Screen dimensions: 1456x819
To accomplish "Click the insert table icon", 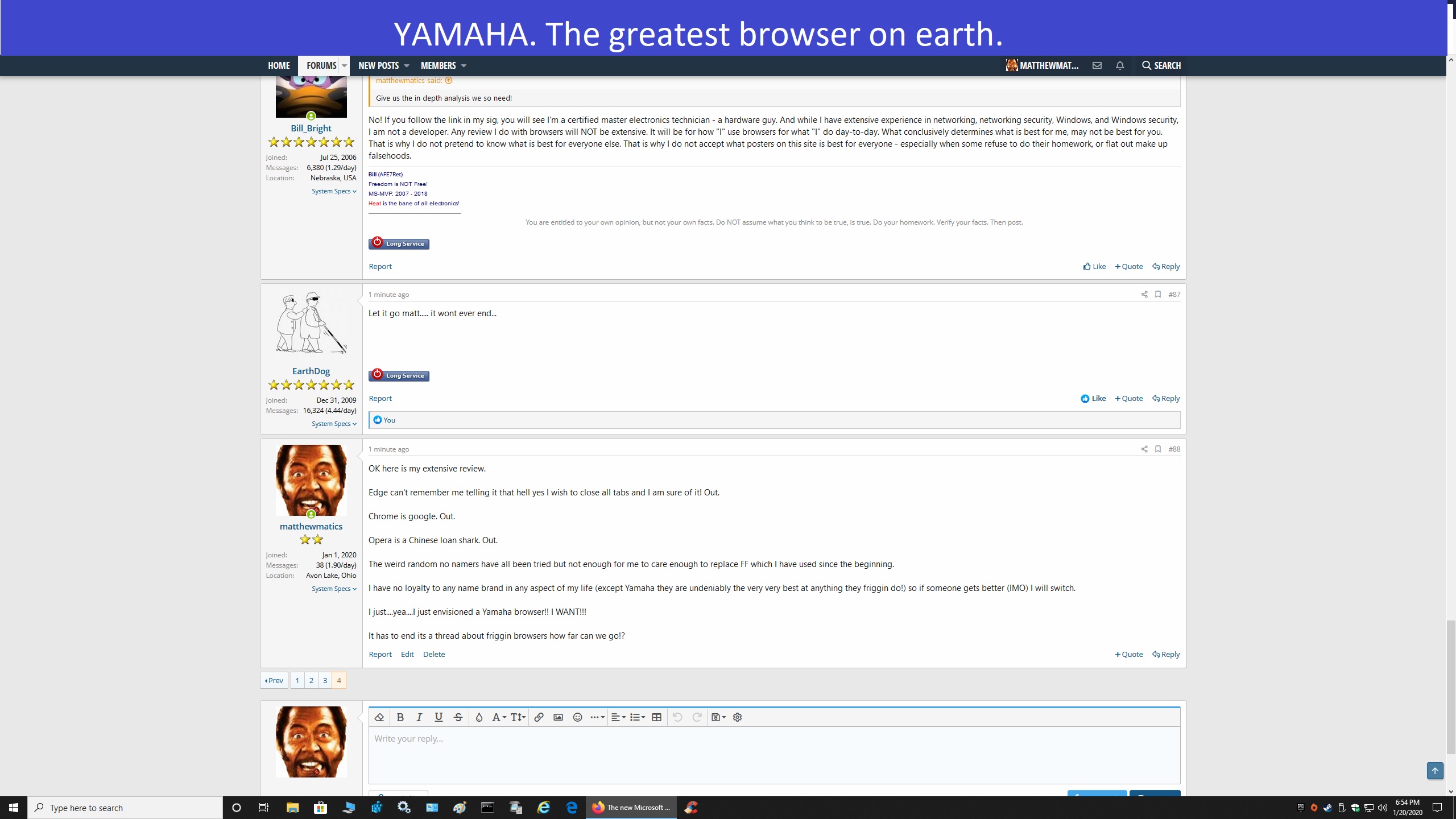I will 656,717.
